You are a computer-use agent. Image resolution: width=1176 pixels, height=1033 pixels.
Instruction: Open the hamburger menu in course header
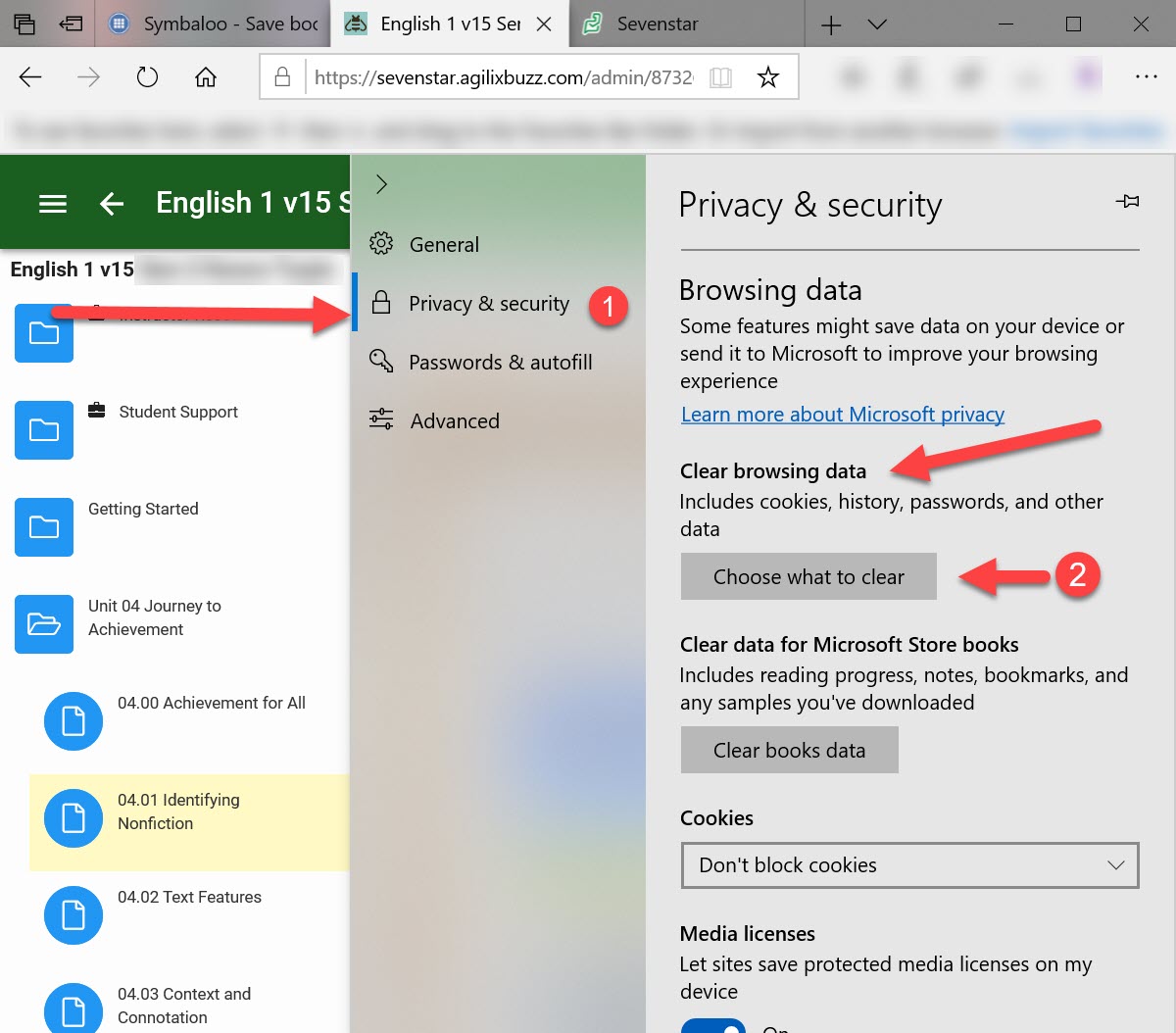point(53,203)
